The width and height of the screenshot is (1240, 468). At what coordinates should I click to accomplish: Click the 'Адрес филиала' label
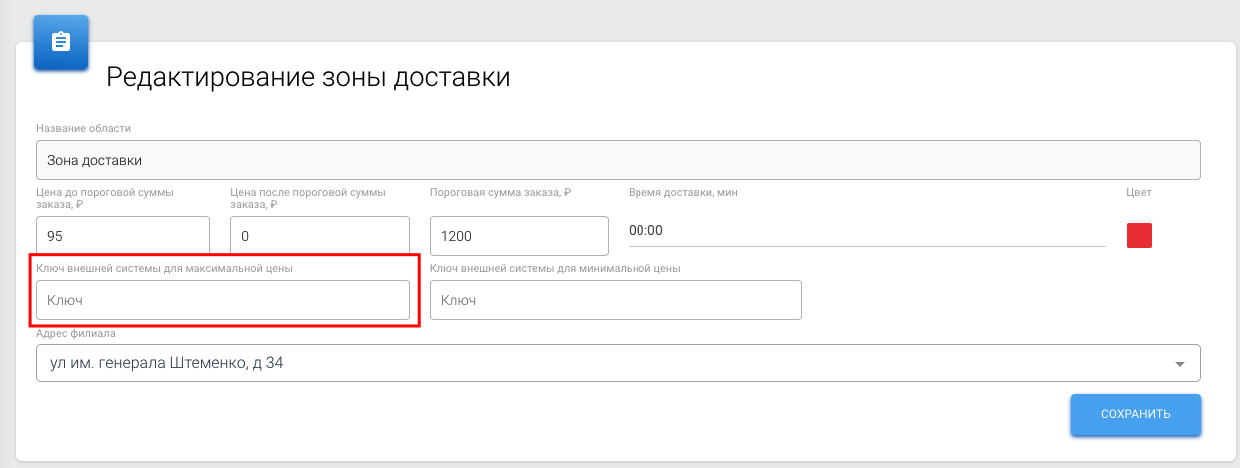76,334
